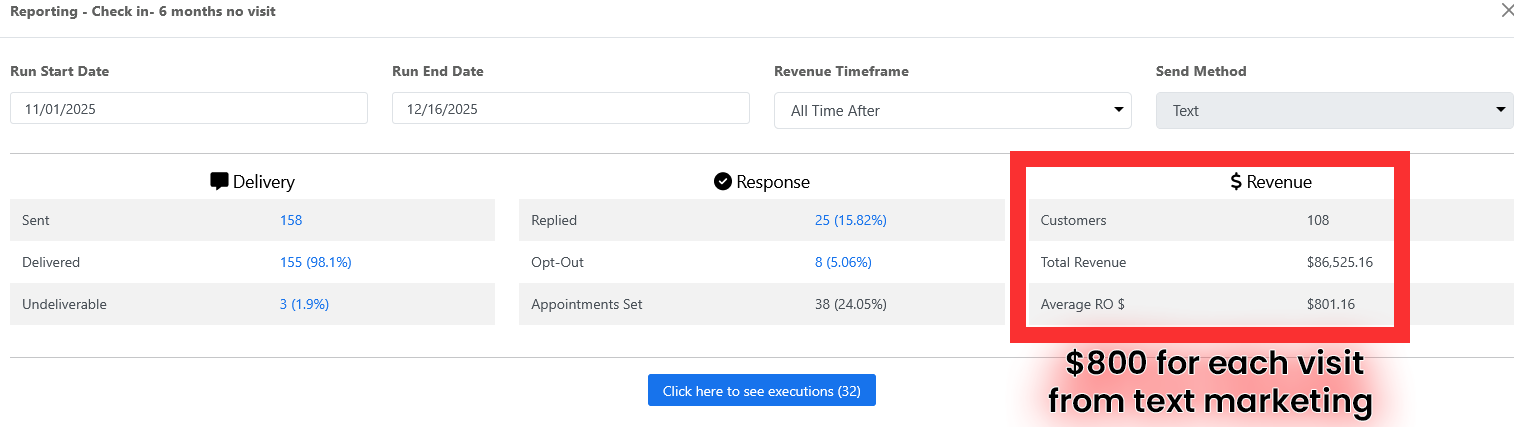Edit the Run End Date field

571,109
